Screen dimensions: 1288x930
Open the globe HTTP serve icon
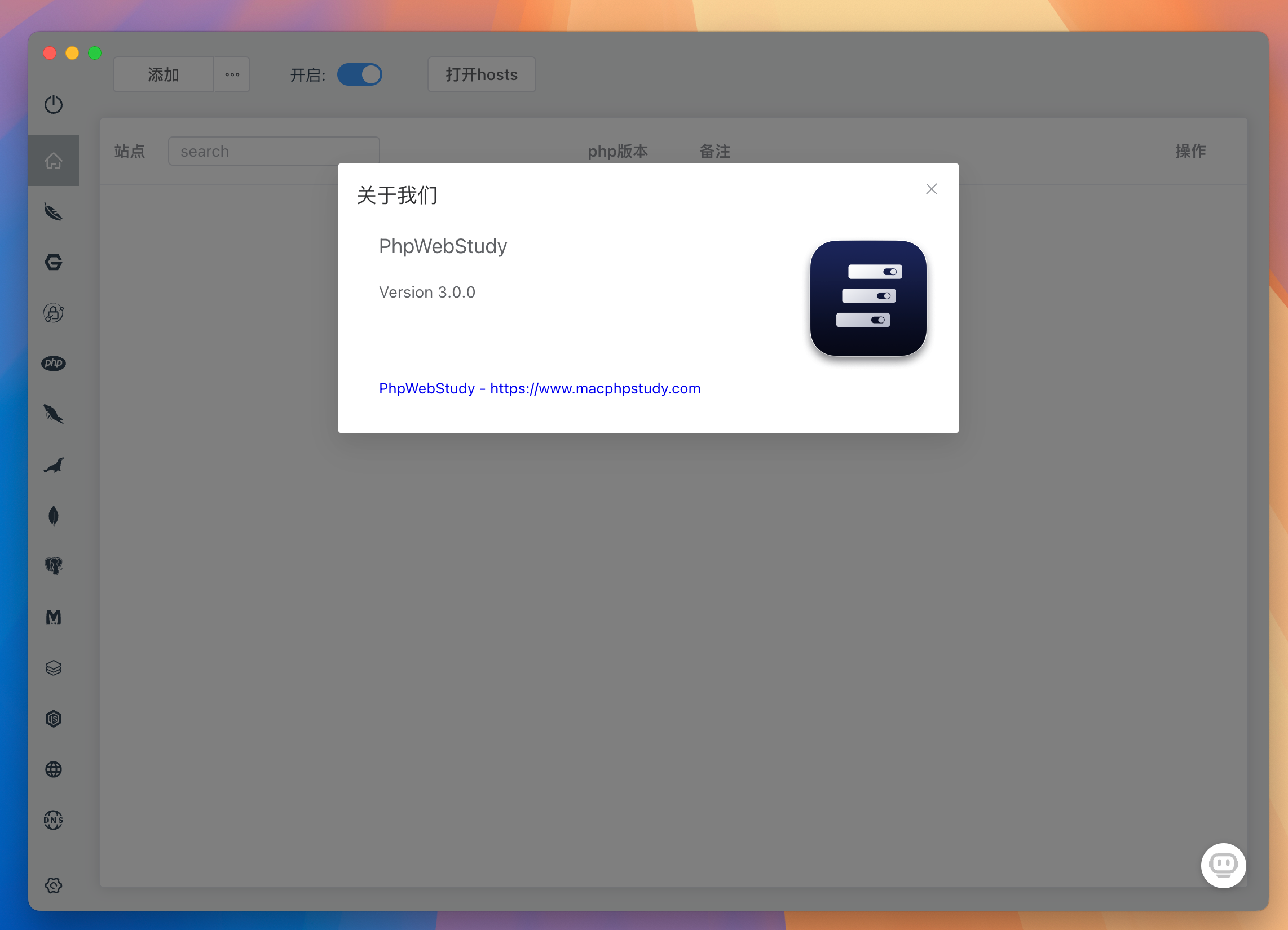(54, 769)
